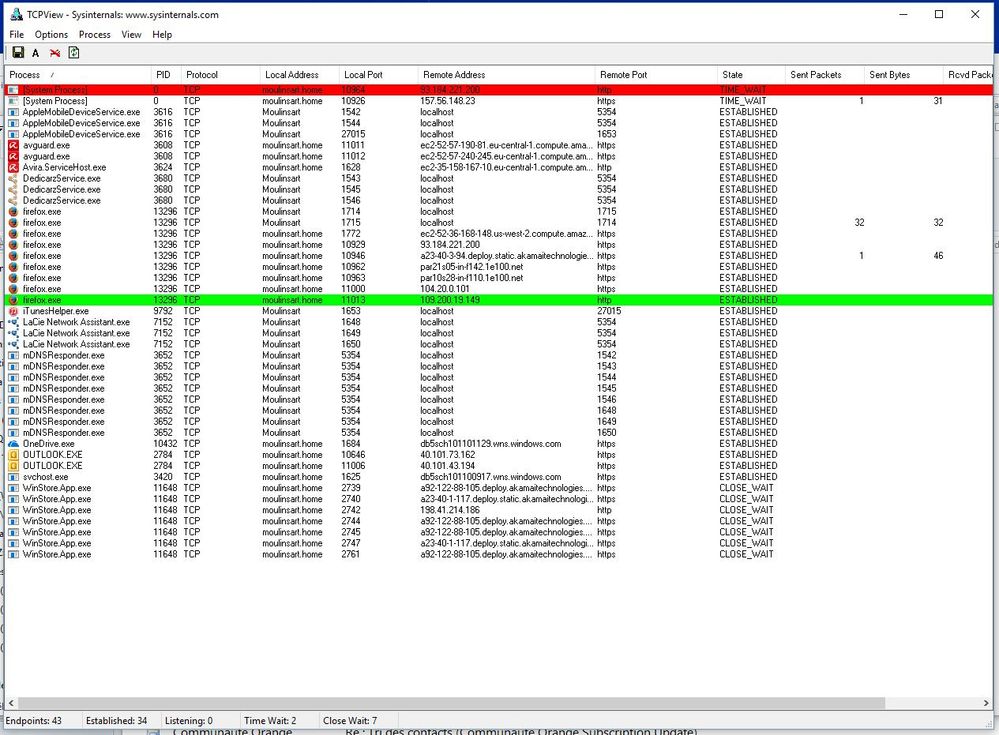The height and width of the screenshot is (735, 999).
Task: Open the View menu
Action: (x=131, y=34)
